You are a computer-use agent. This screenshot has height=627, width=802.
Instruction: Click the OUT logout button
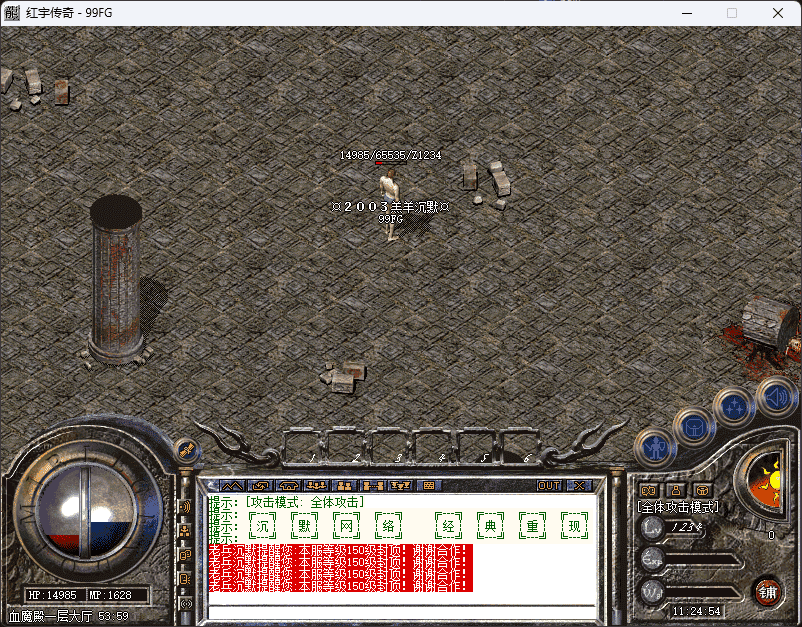pos(549,485)
